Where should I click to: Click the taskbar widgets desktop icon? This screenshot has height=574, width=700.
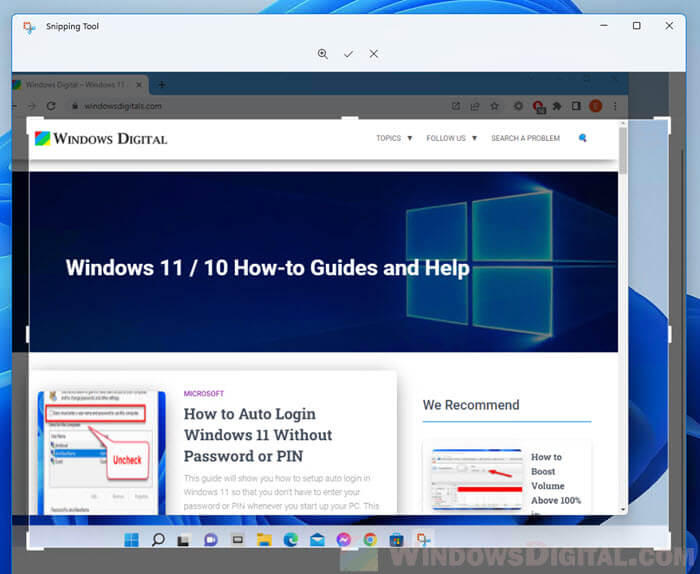click(x=238, y=540)
